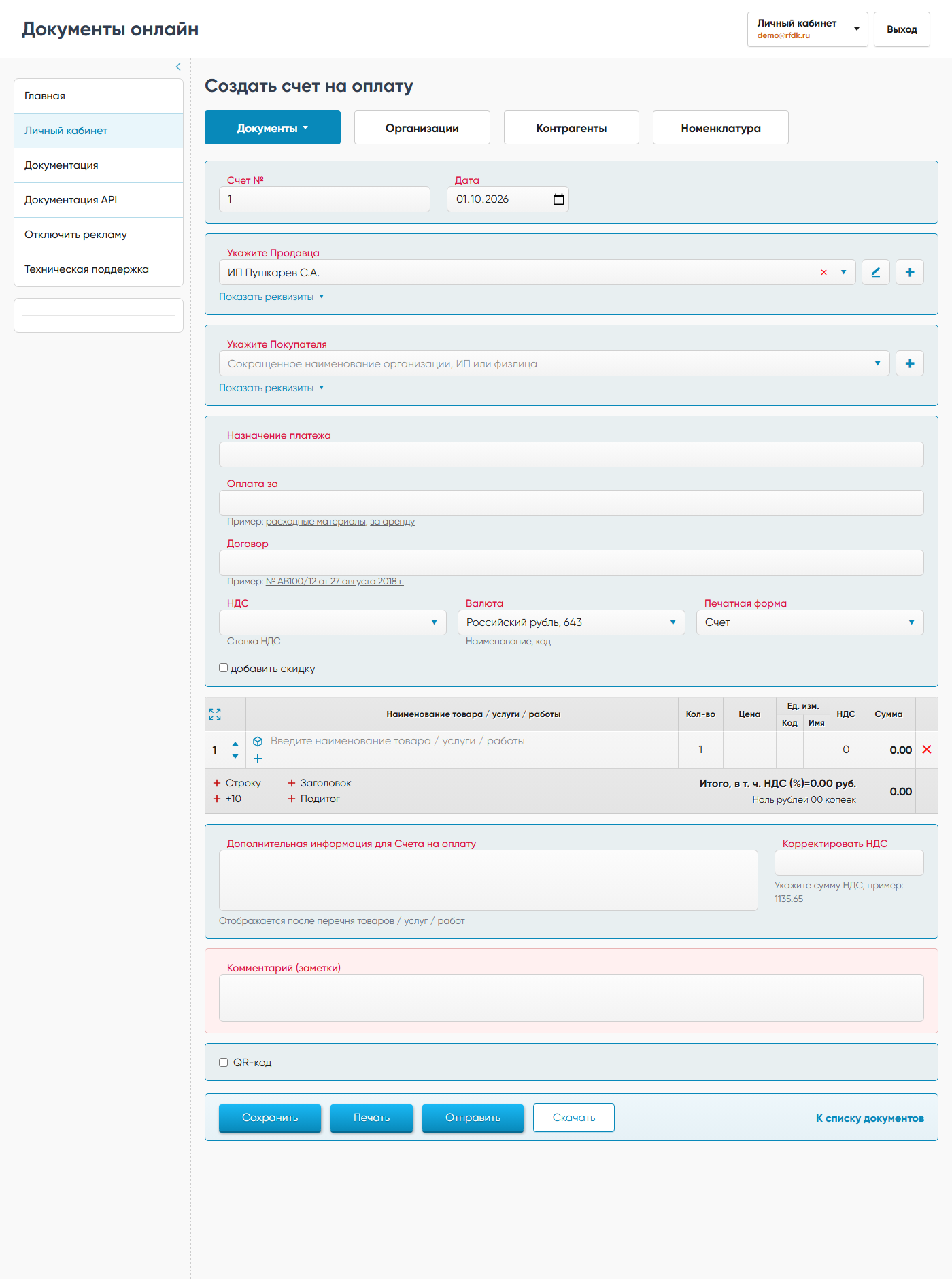Switch to the Организации tab
This screenshot has height=1279, width=952.
pyautogui.click(x=422, y=127)
